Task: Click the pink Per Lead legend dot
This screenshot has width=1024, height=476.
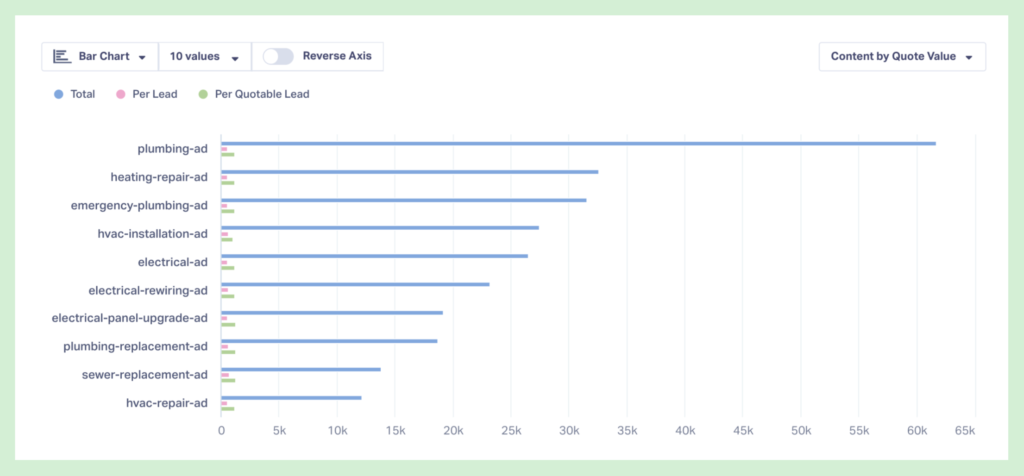Action: (x=120, y=94)
